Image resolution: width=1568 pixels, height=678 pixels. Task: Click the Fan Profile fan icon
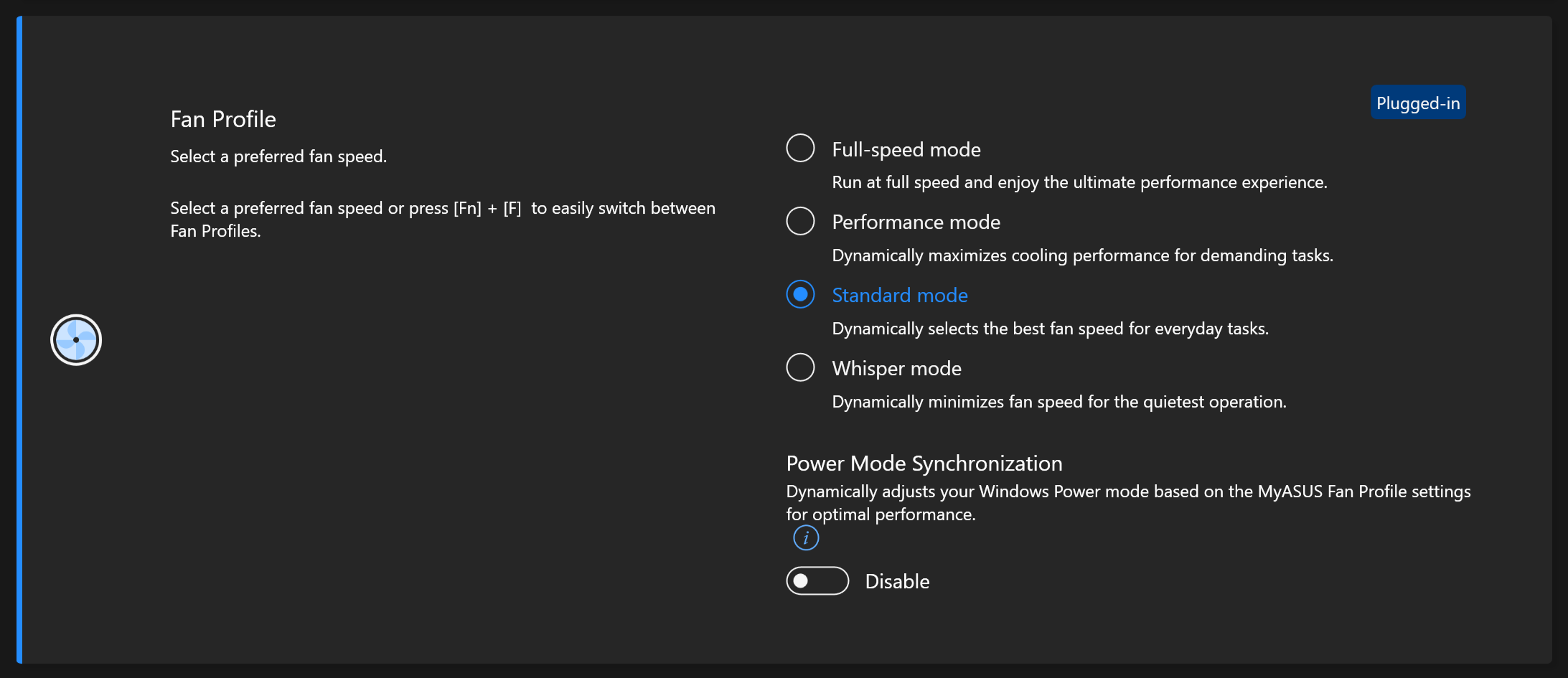(x=76, y=340)
